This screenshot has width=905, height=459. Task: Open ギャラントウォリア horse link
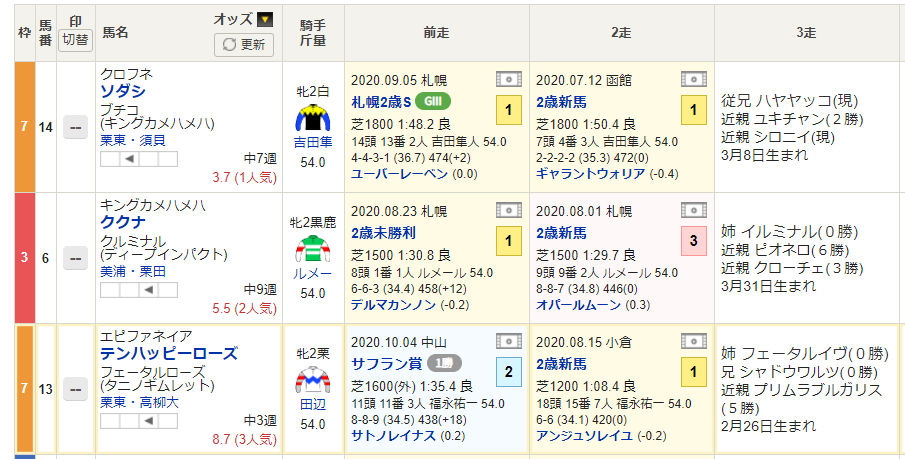590,174
